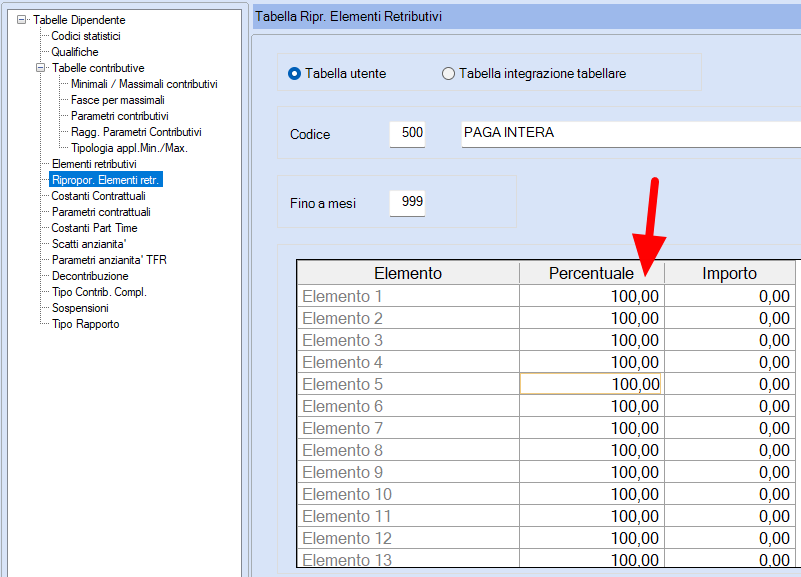Select Percentuale cell of Elemento 10
The image size is (801, 577).
coord(592,494)
